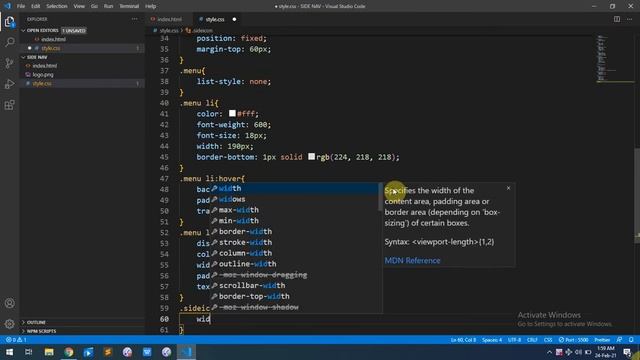Open the Explorer view in activity bar

coord(9,22)
